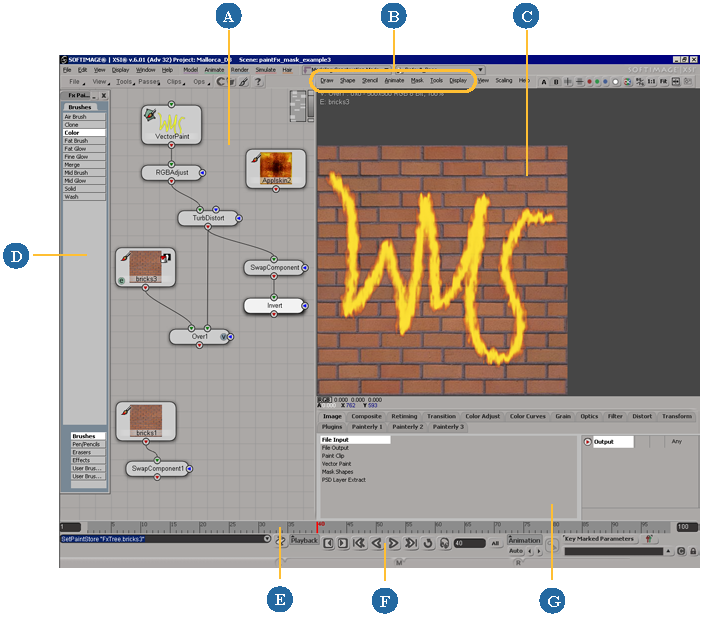Go to the last frame
The width and height of the screenshot is (703, 617).
pyautogui.click(x=411, y=543)
